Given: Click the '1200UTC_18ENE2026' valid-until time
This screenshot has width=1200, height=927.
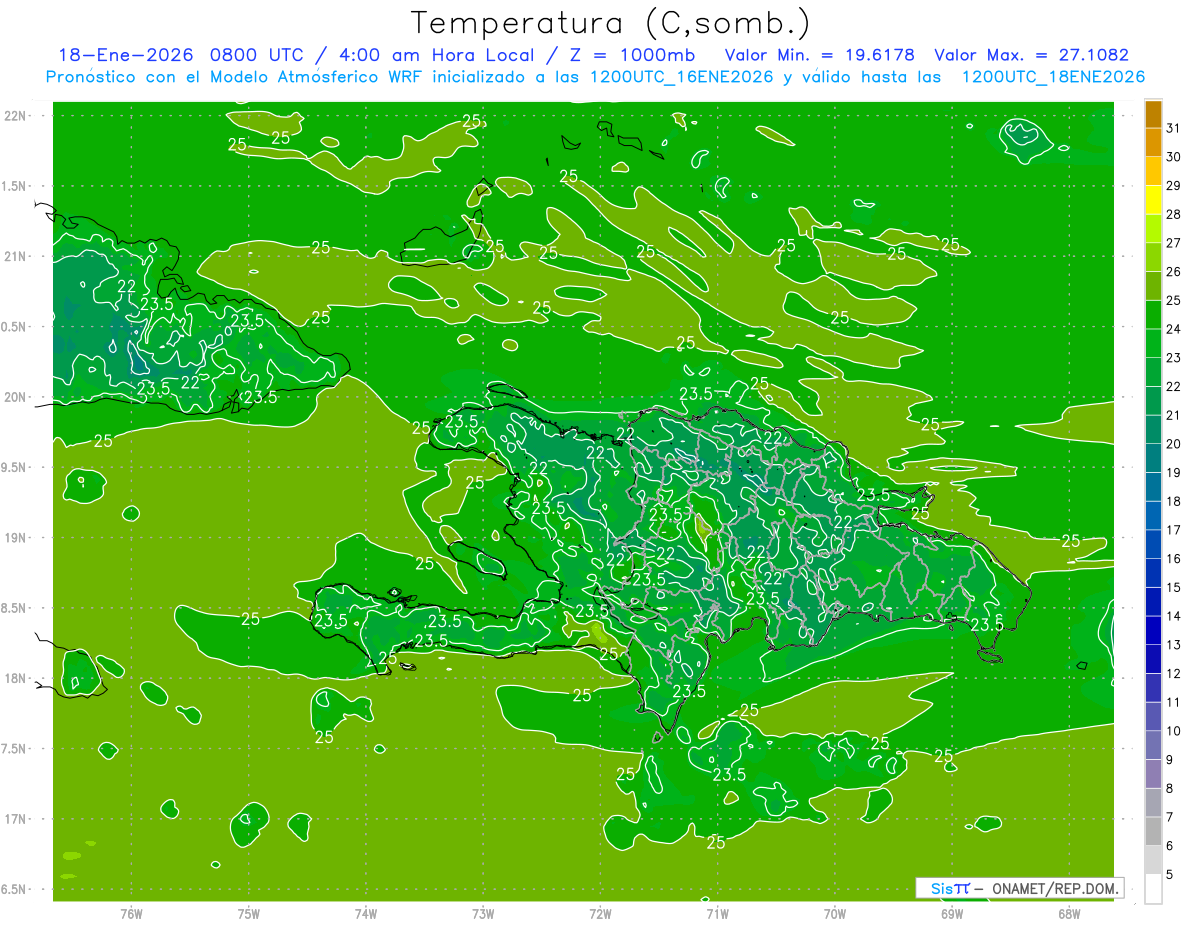Looking at the screenshot, I should tap(1053, 77).
